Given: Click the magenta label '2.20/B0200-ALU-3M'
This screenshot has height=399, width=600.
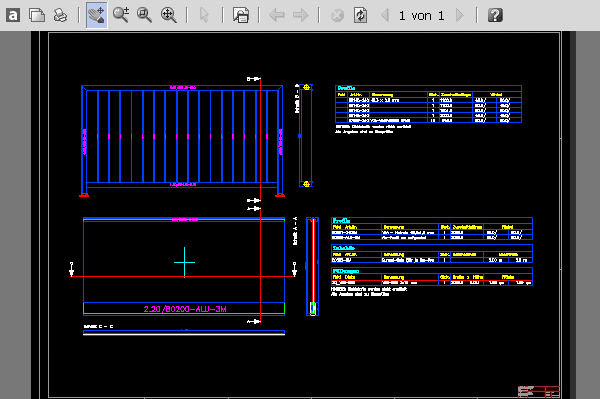Looking at the screenshot, I should coord(185,309).
